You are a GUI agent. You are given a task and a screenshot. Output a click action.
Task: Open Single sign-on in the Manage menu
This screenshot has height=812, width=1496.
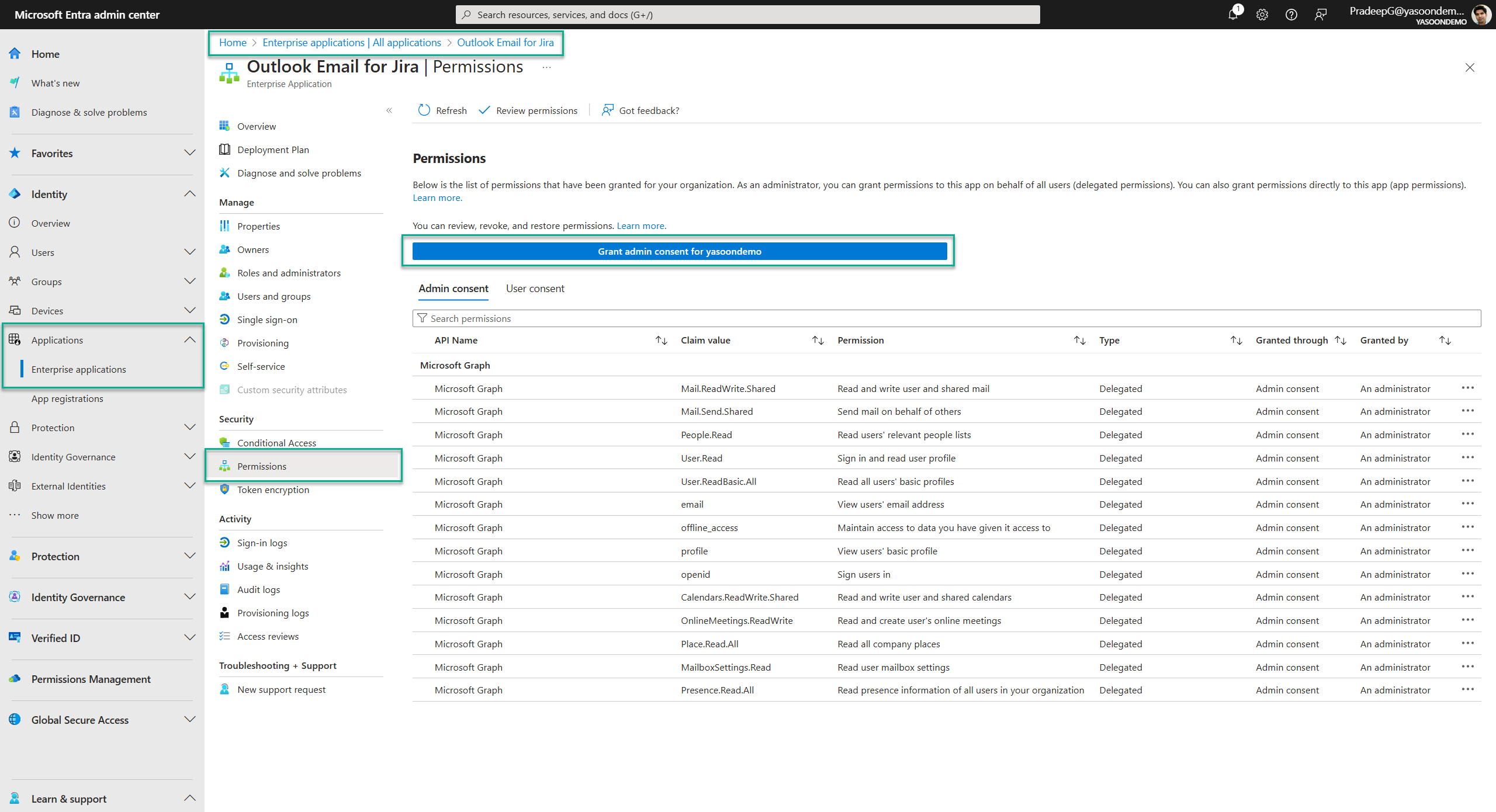click(x=267, y=320)
